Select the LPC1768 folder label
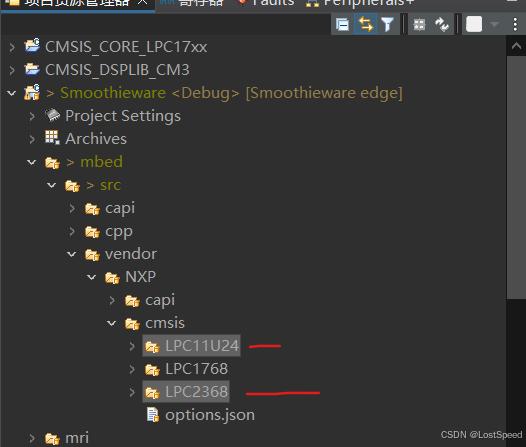Screen dimensions: 526x447 click(x=197, y=369)
